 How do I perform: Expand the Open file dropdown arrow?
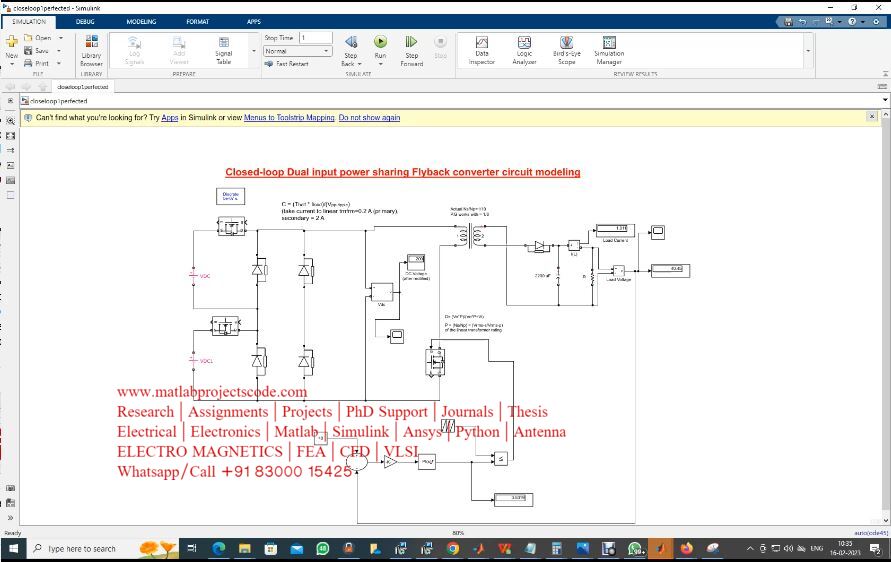(x=60, y=38)
